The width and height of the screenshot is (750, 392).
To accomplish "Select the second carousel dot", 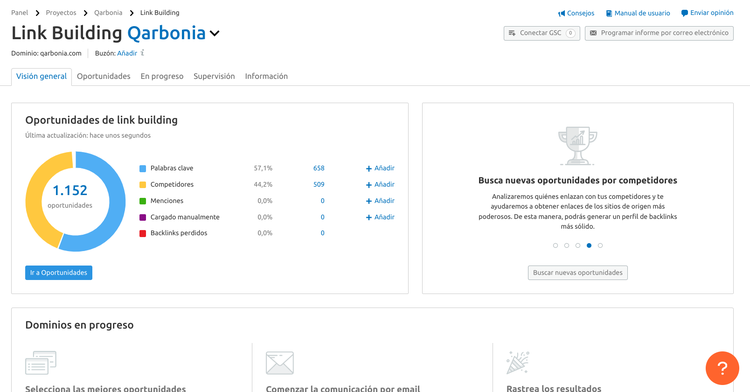I will pos(566,245).
